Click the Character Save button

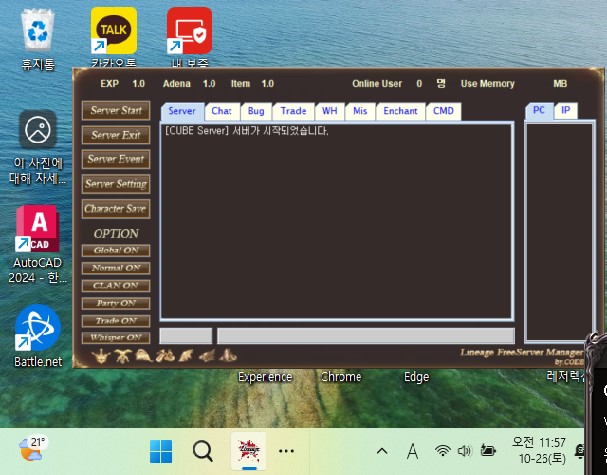(x=116, y=209)
